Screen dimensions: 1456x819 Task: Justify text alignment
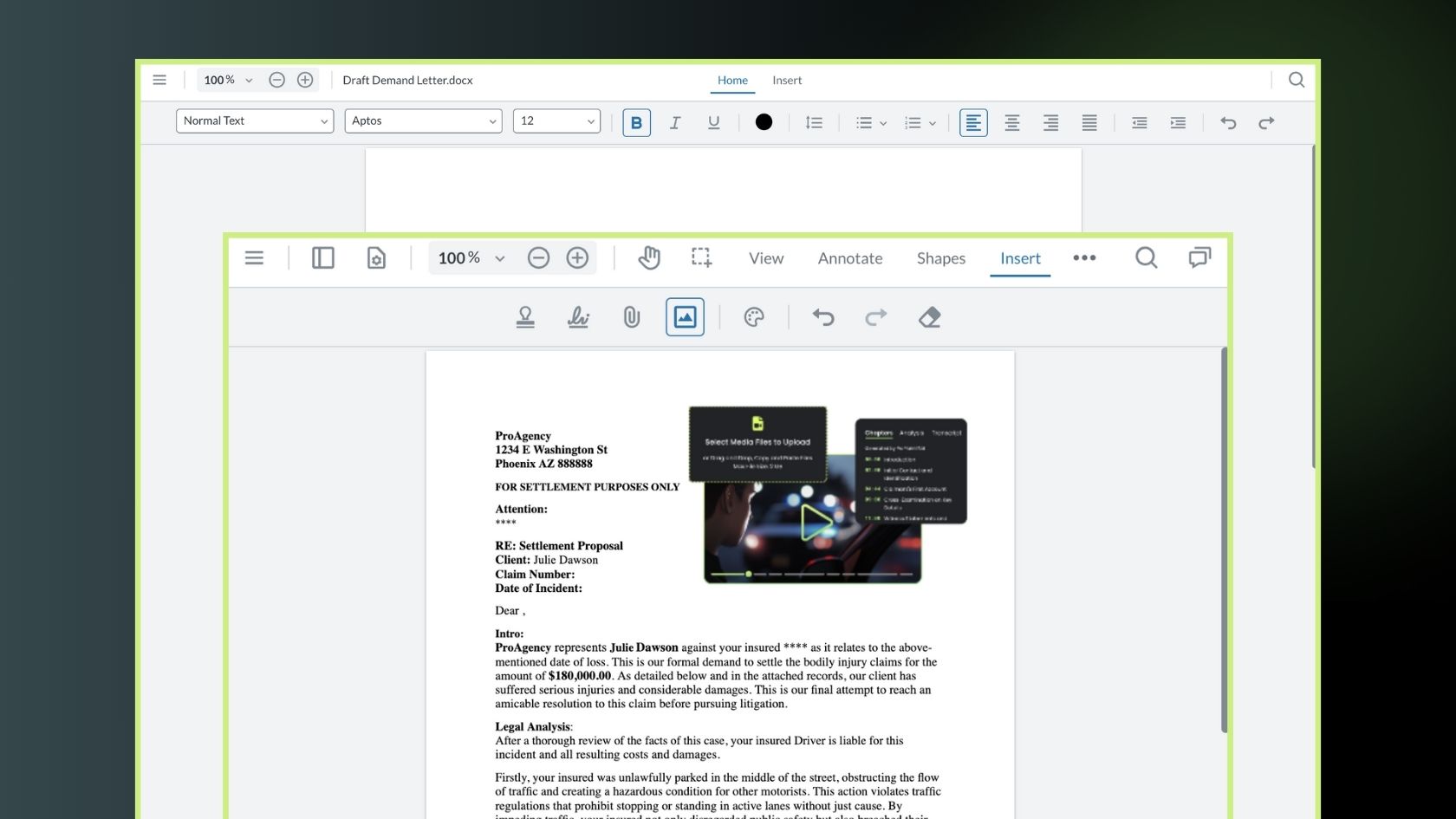point(1089,122)
